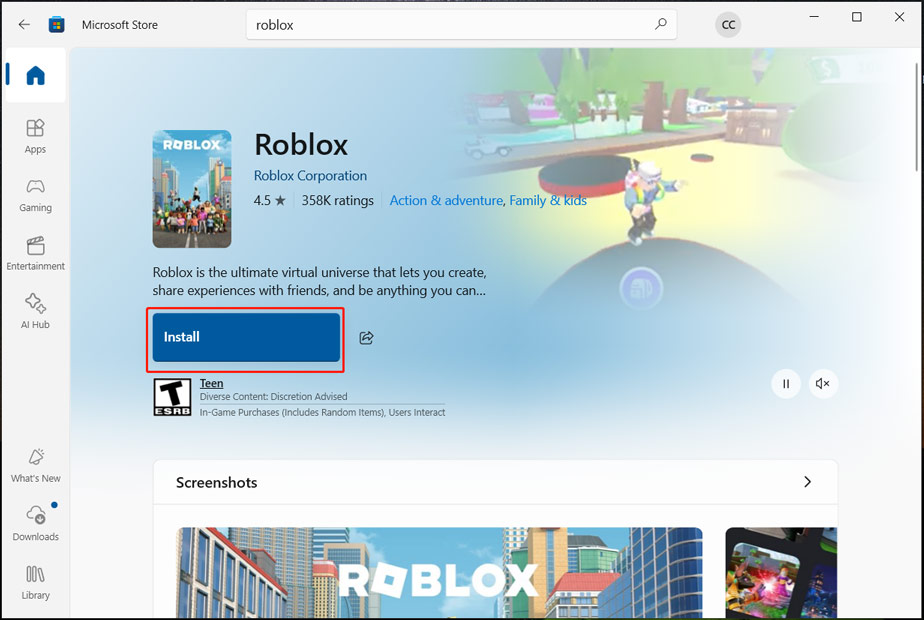Minimize the Microsoft Store window
924x620 pixels.
[814, 17]
